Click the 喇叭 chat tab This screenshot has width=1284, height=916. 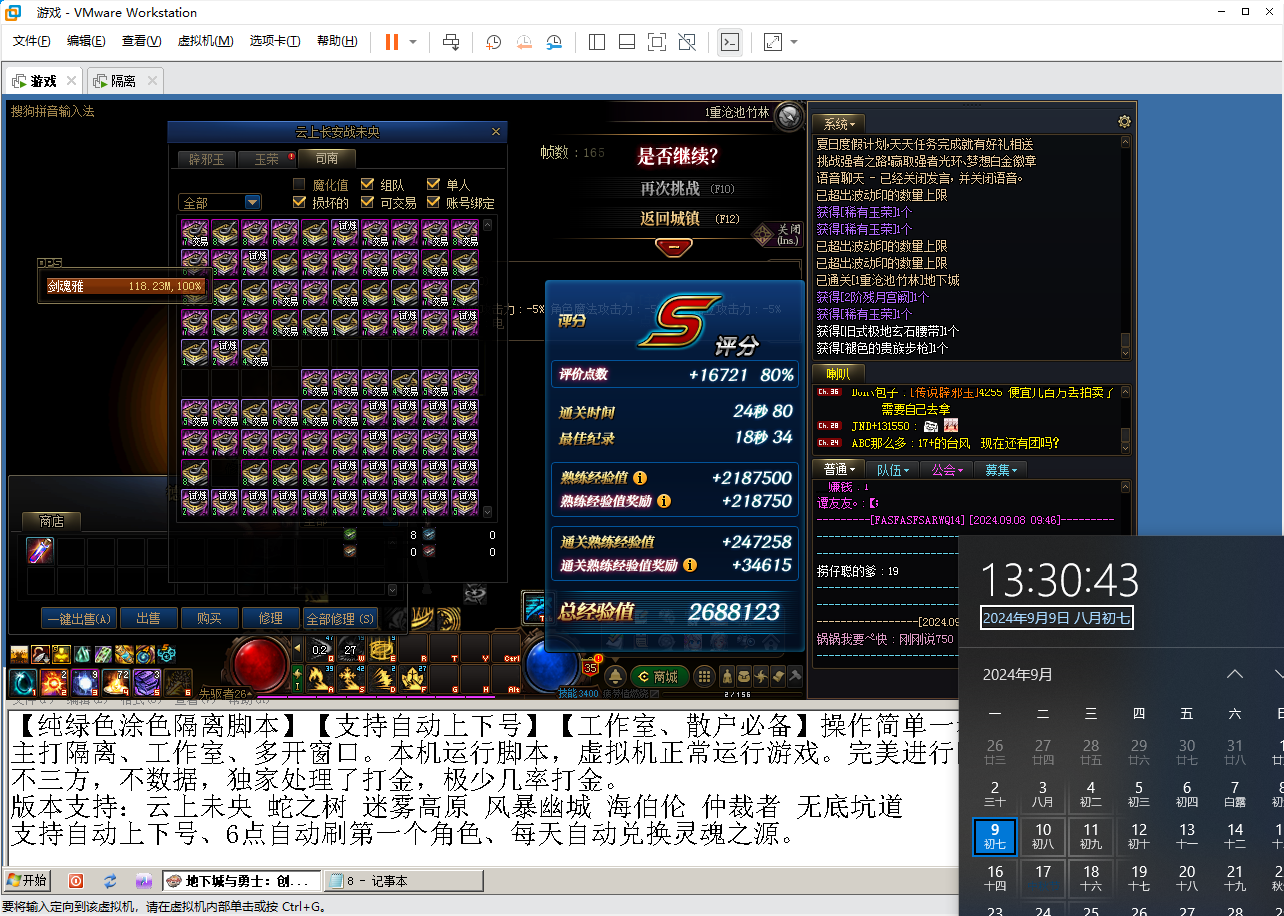pyautogui.click(x=838, y=373)
